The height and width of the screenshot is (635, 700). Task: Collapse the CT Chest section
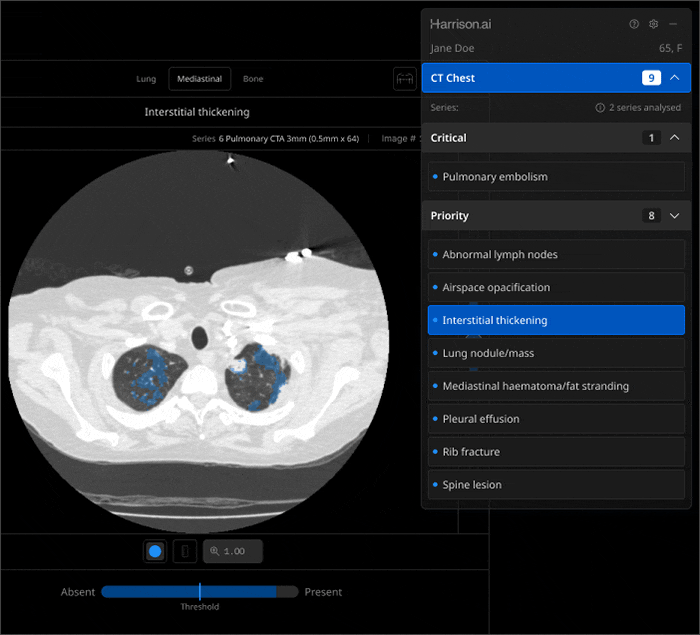(x=675, y=78)
